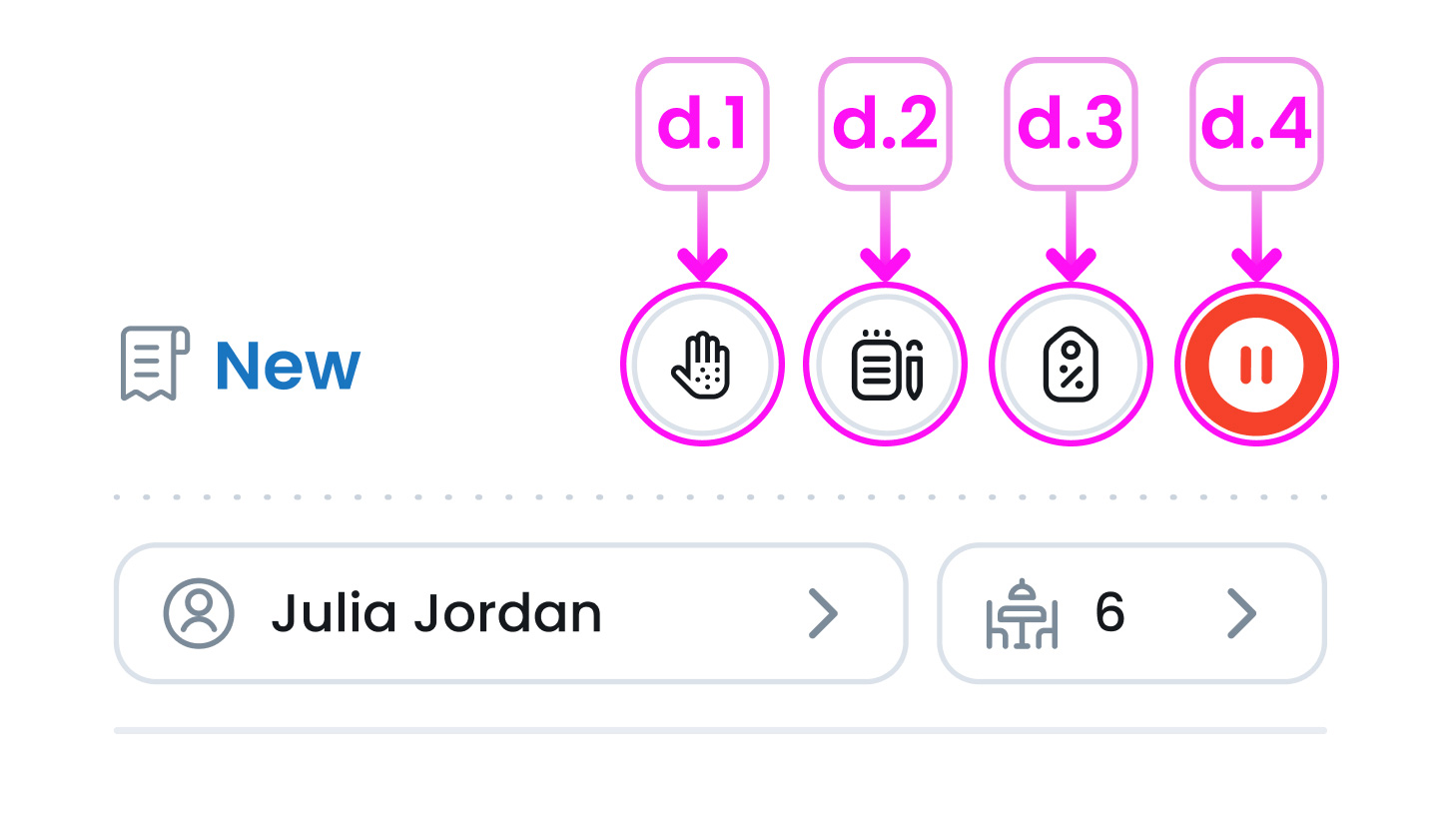Click the blue New order title

coord(288,366)
